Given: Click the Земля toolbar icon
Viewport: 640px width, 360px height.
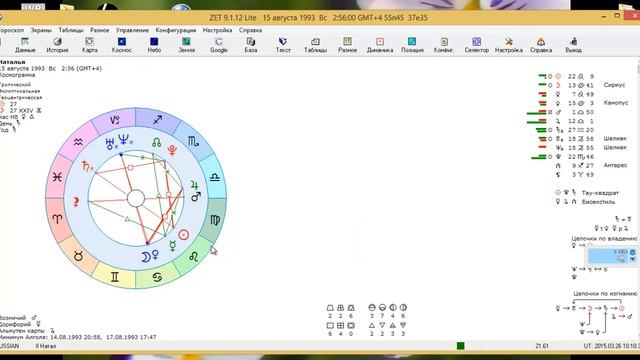Looking at the screenshot, I should pyautogui.click(x=186, y=45).
